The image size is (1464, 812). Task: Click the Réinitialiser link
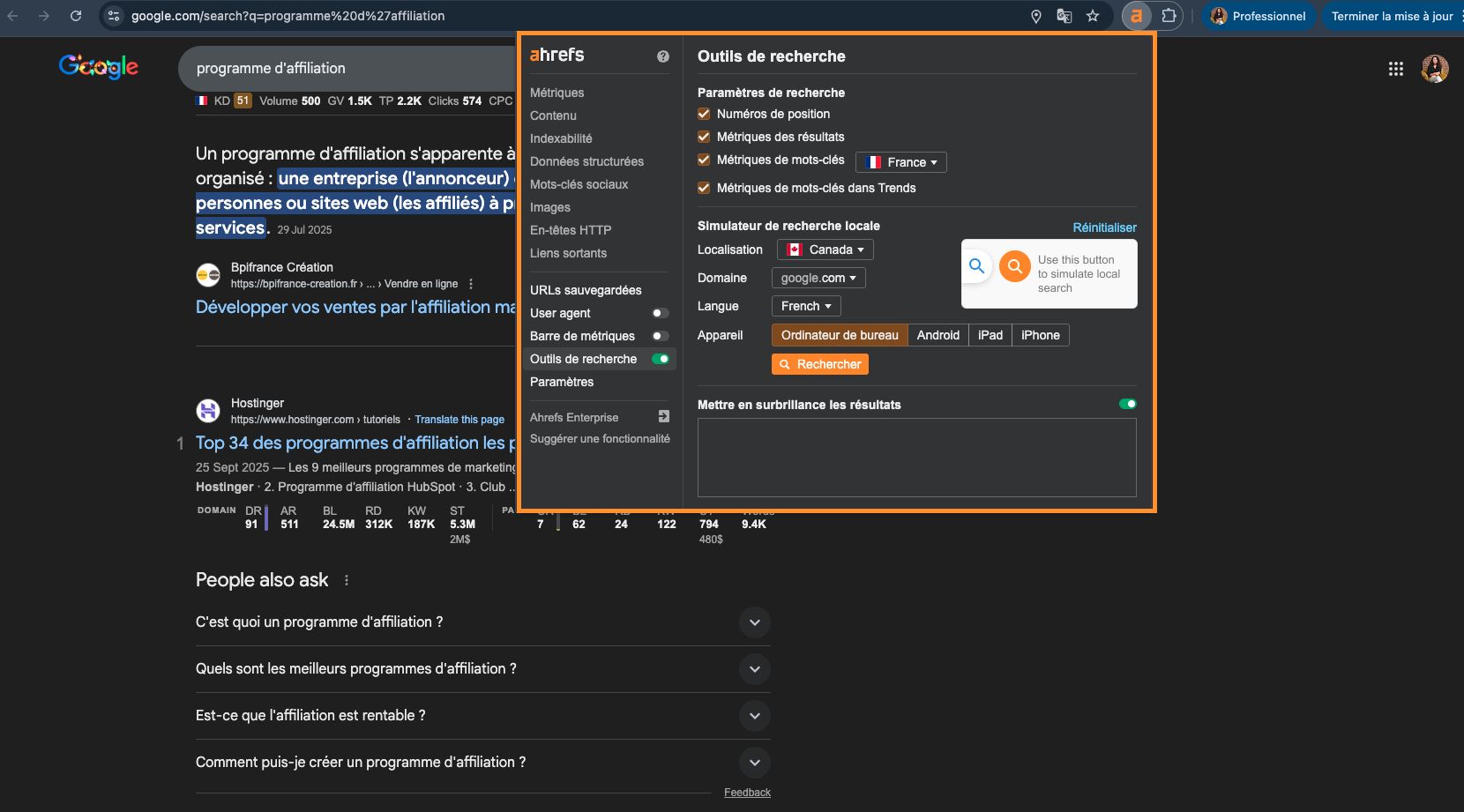coord(1104,227)
